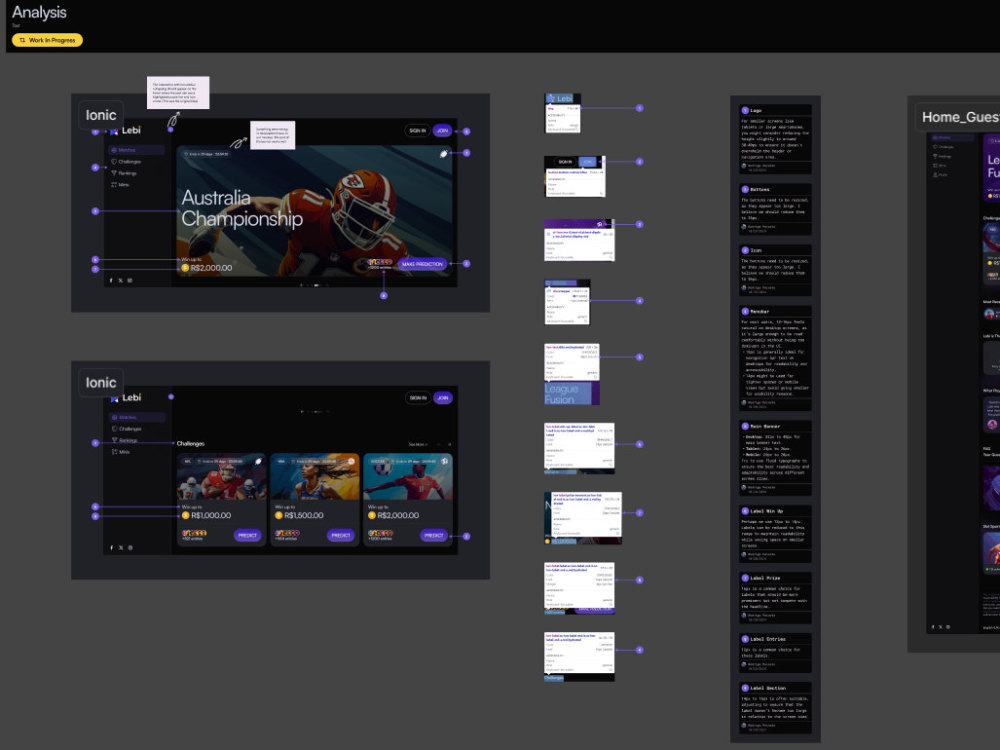Click the football icon on the NFL card

258,461
